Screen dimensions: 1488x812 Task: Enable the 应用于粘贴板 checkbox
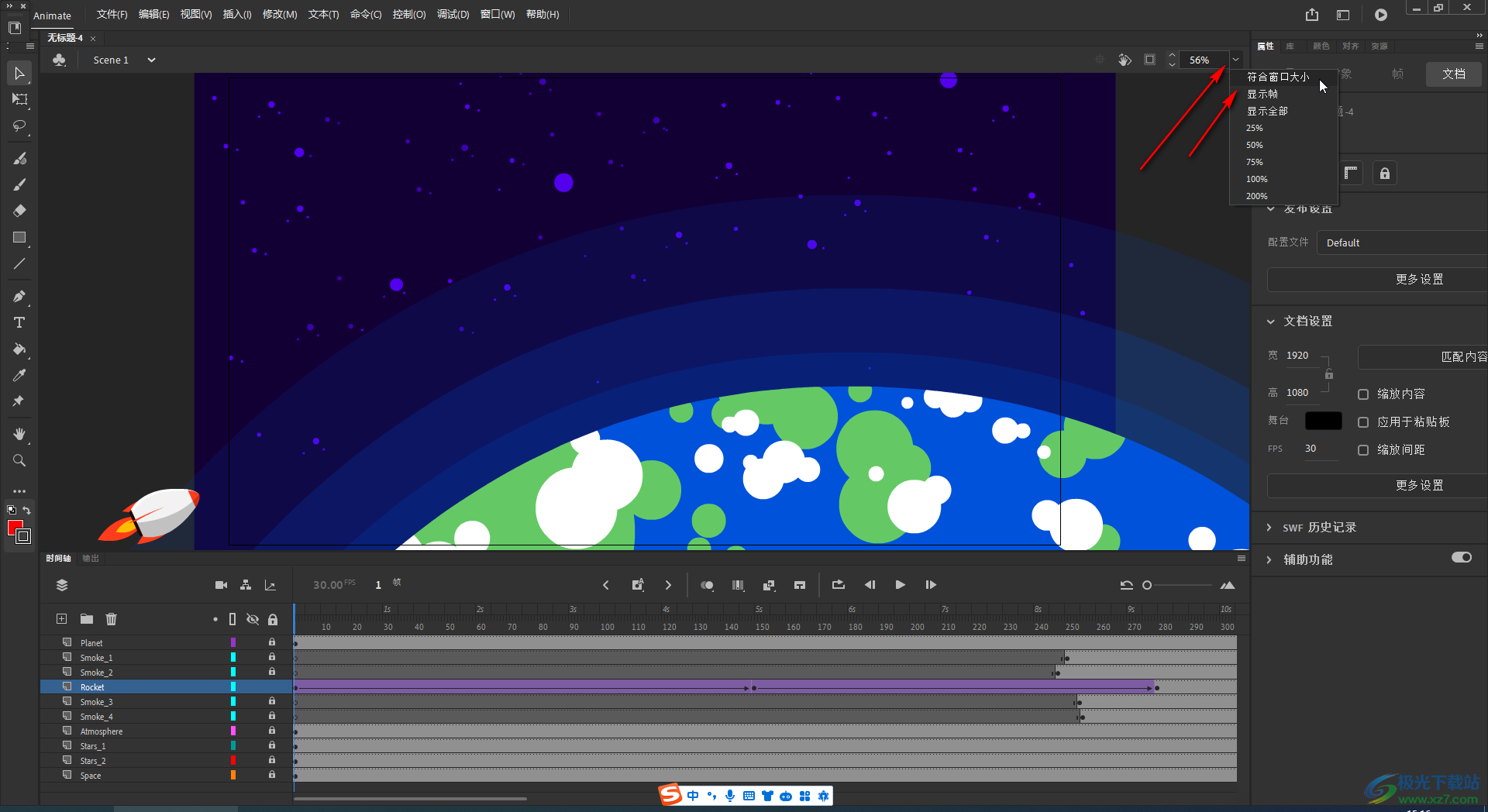[1363, 422]
